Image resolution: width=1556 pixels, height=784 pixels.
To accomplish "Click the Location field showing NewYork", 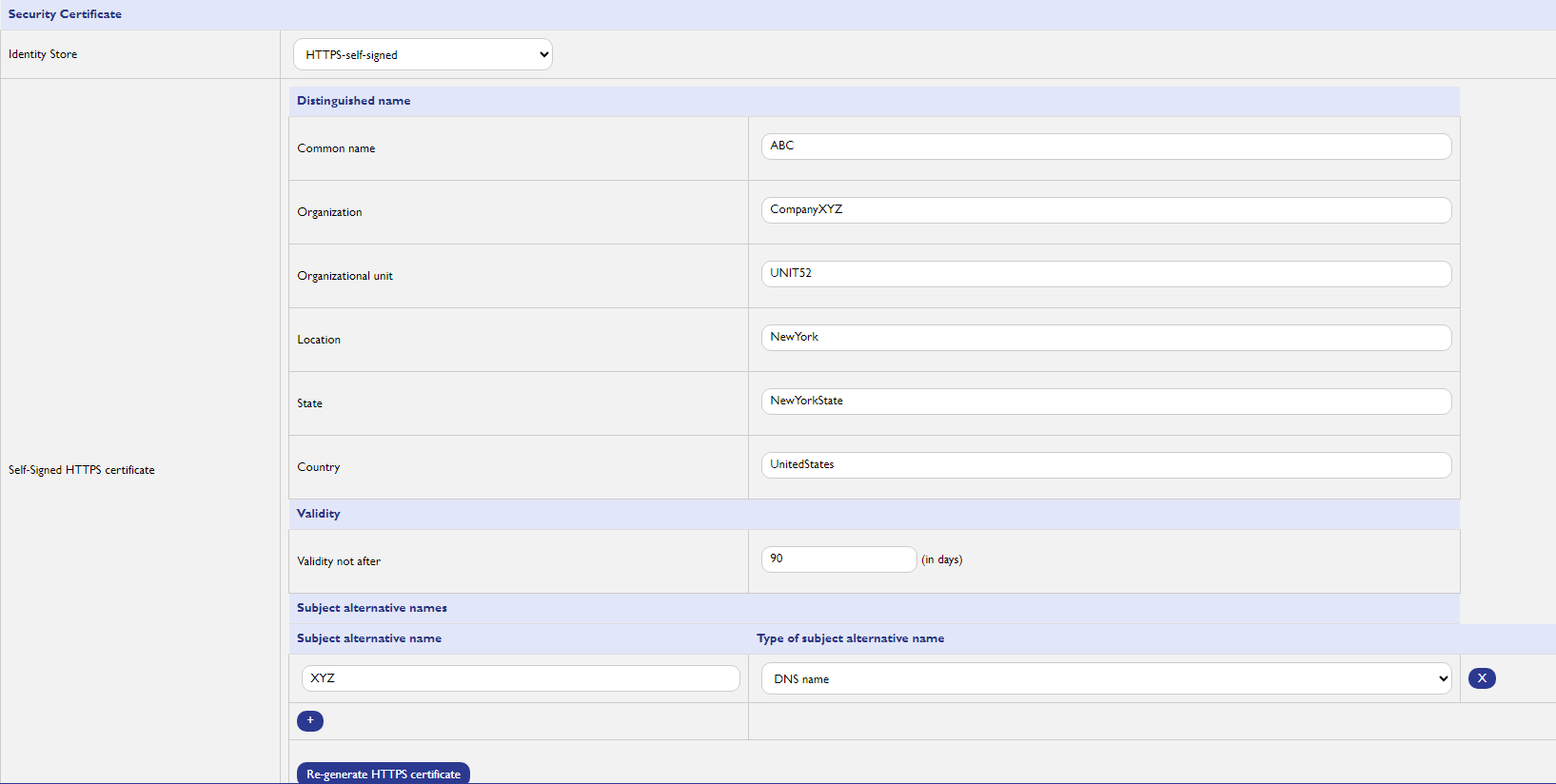I will (x=1106, y=338).
